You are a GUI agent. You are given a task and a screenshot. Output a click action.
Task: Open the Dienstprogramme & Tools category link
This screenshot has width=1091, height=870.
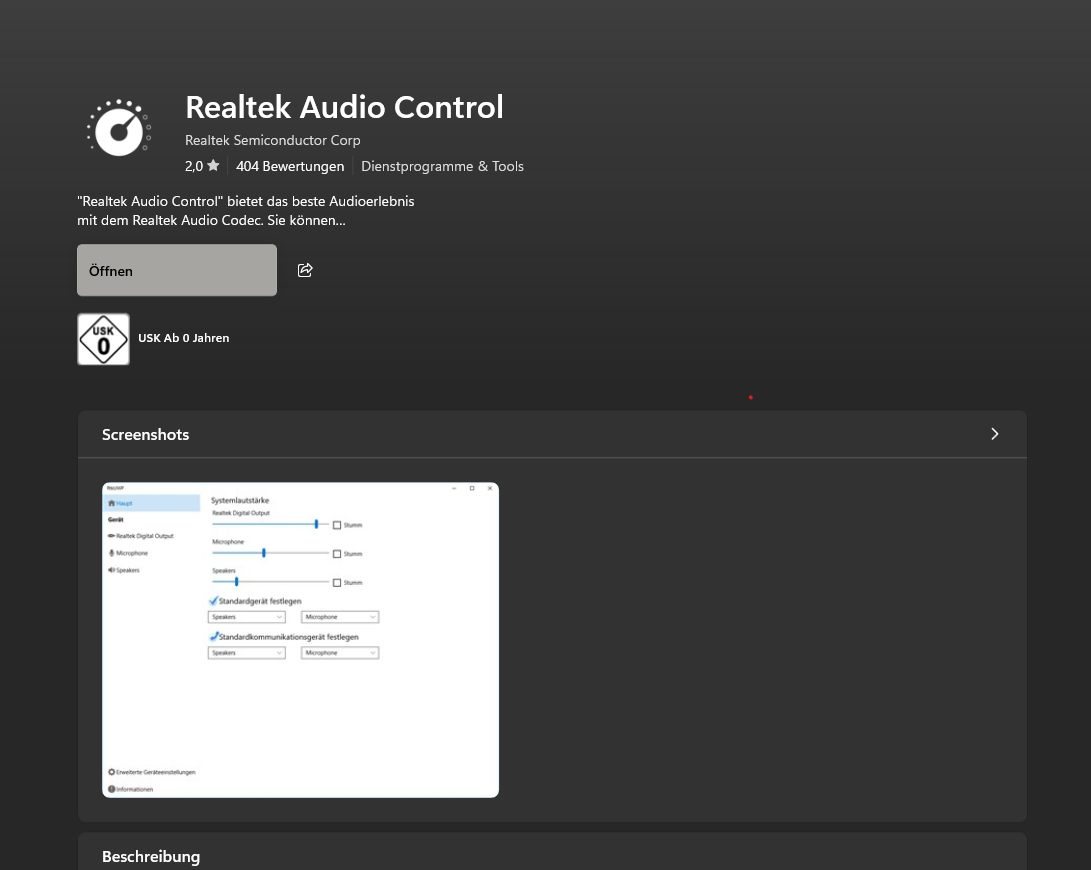click(442, 166)
